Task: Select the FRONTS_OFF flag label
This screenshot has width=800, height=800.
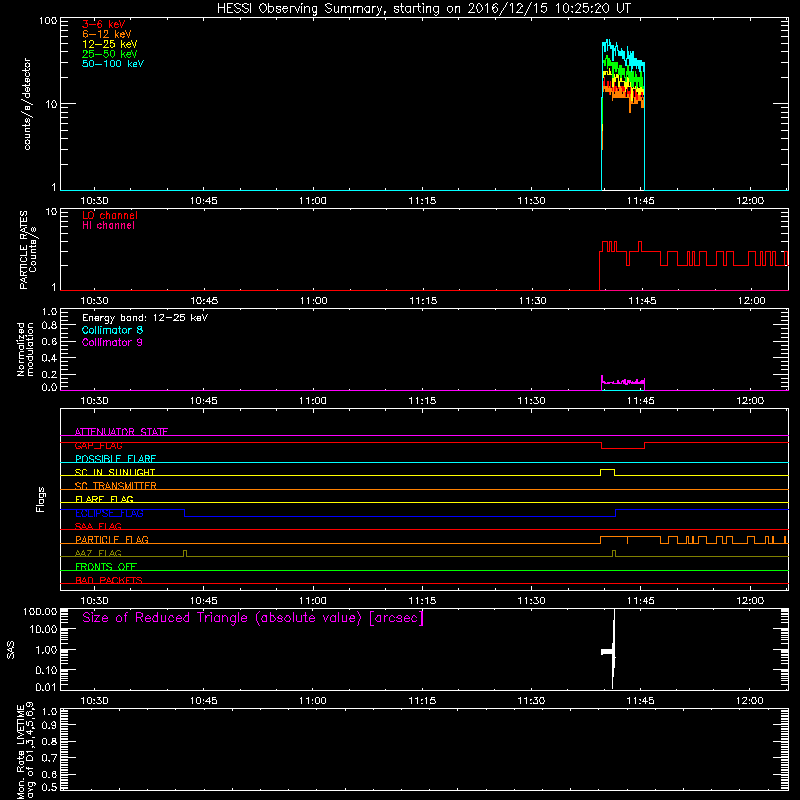Action: pos(106,566)
